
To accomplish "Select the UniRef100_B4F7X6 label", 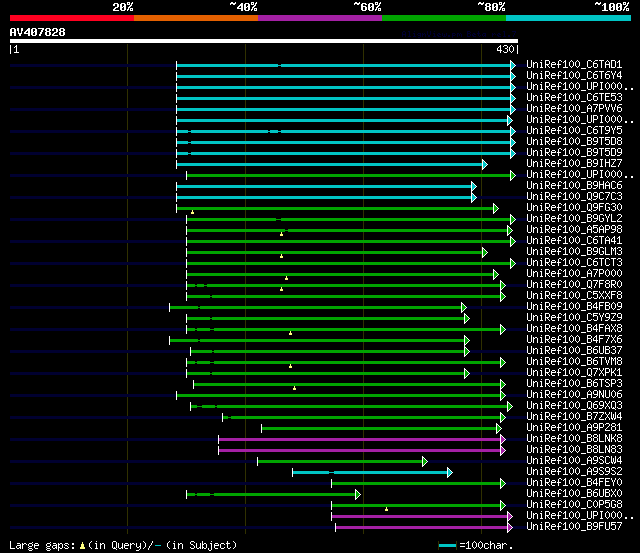I will (x=574, y=340).
